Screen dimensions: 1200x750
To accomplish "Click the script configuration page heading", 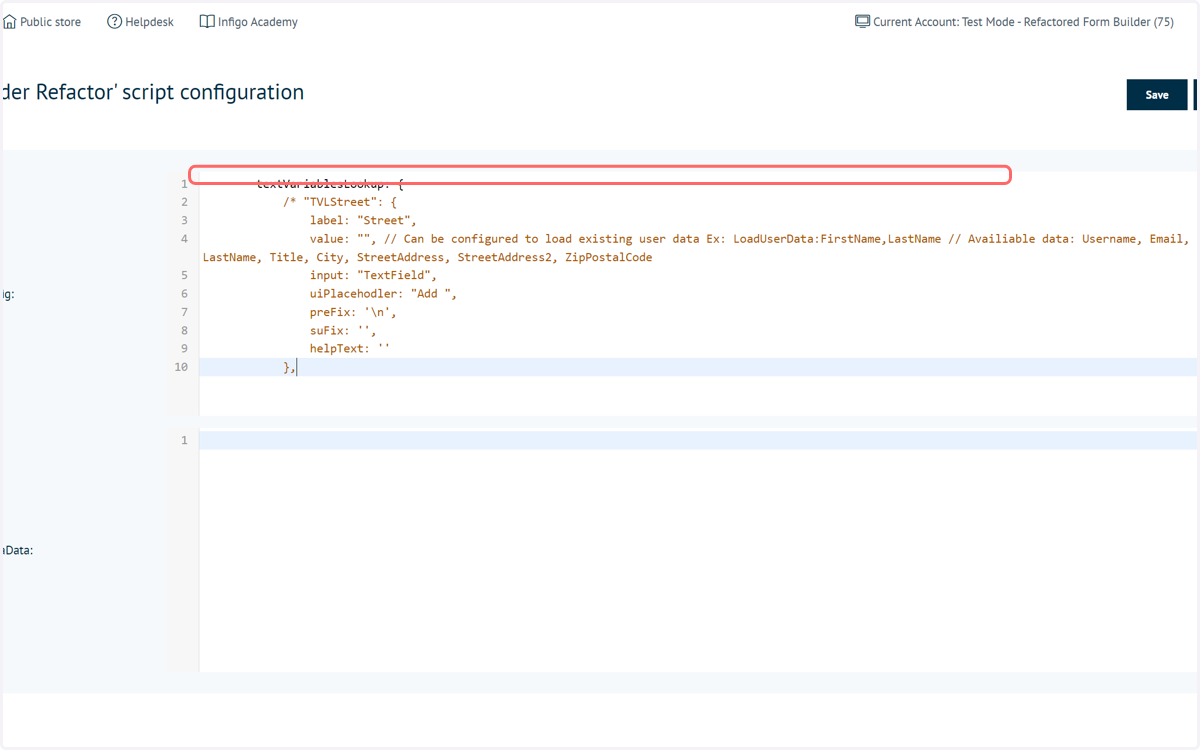I will coord(153,92).
